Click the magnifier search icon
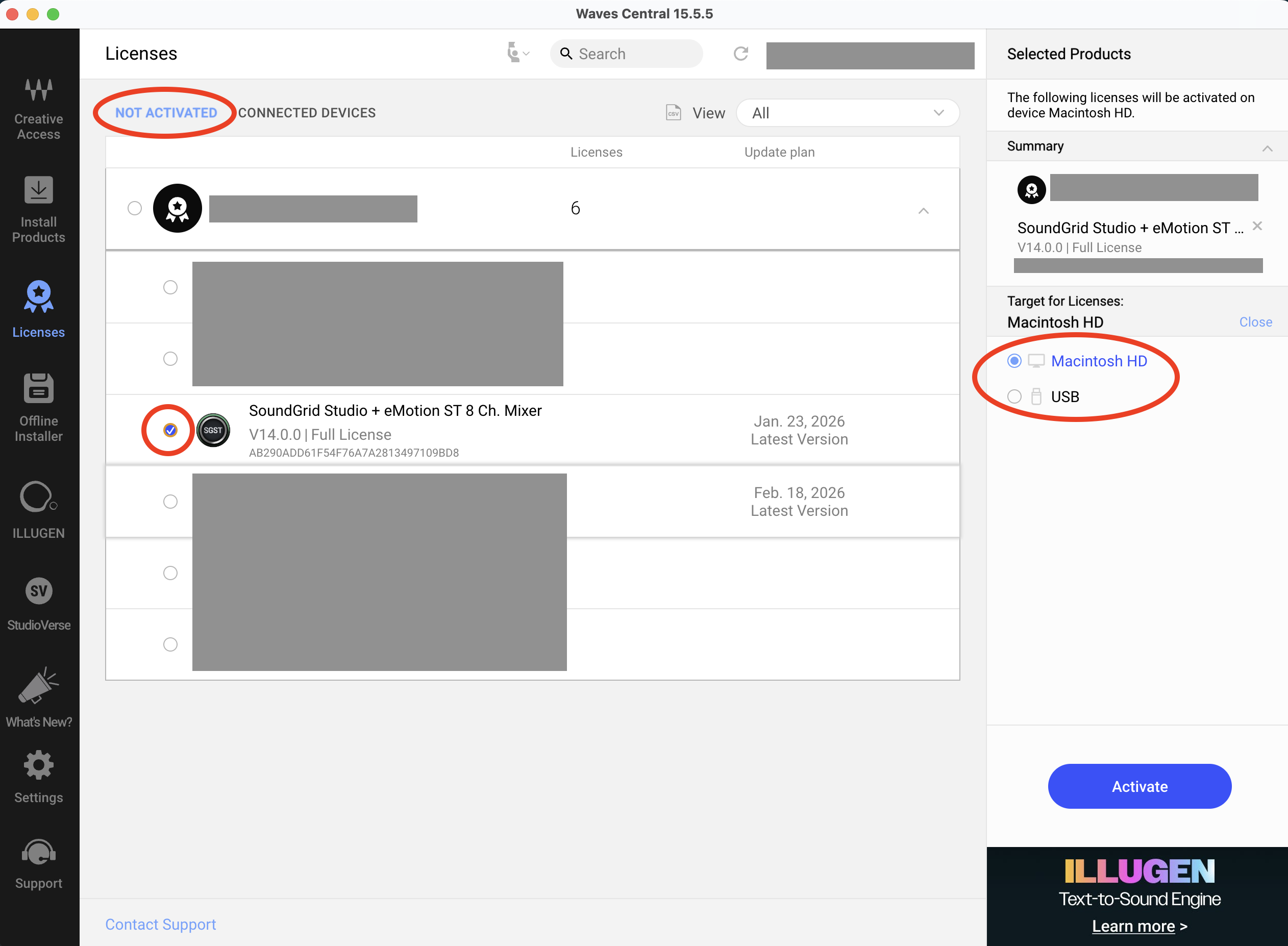This screenshot has width=1288, height=946. [566, 54]
